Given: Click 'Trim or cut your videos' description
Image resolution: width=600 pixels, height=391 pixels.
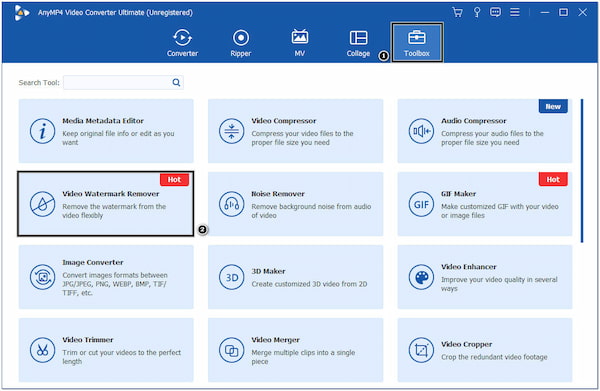Looking at the screenshot, I should 122,357.
